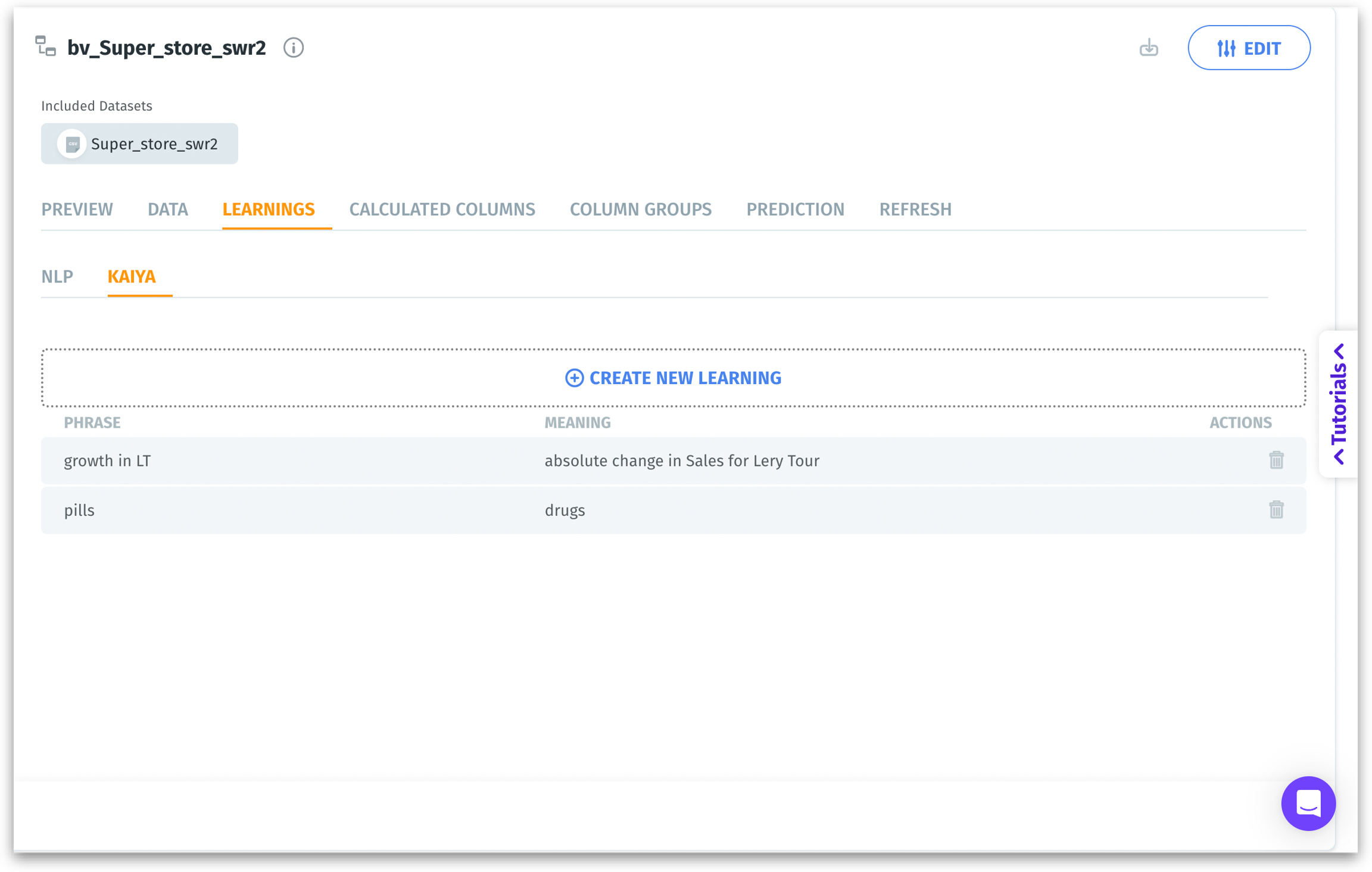Click the CSV icon on Super_store_swr2 chip
Screen dimensions: 1372x872
(72, 144)
